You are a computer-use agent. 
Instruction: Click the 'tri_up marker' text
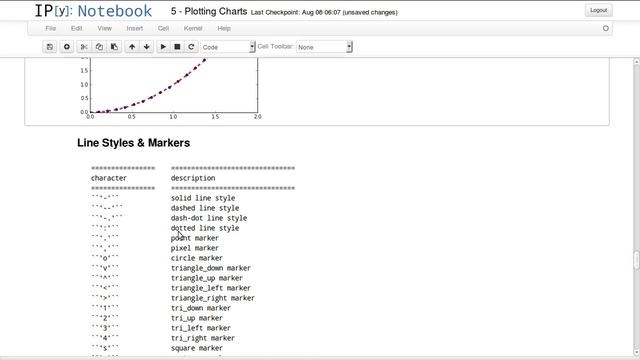[x=197, y=318]
